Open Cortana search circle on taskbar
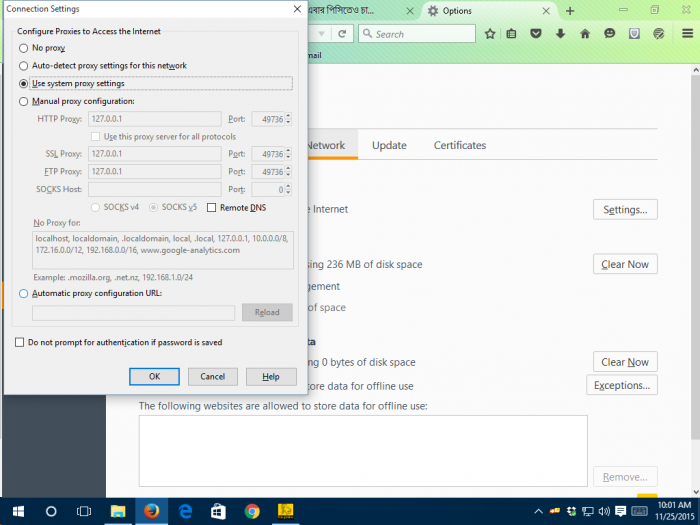The width and height of the screenshot is (700, 525). click(x=51, y=512)
